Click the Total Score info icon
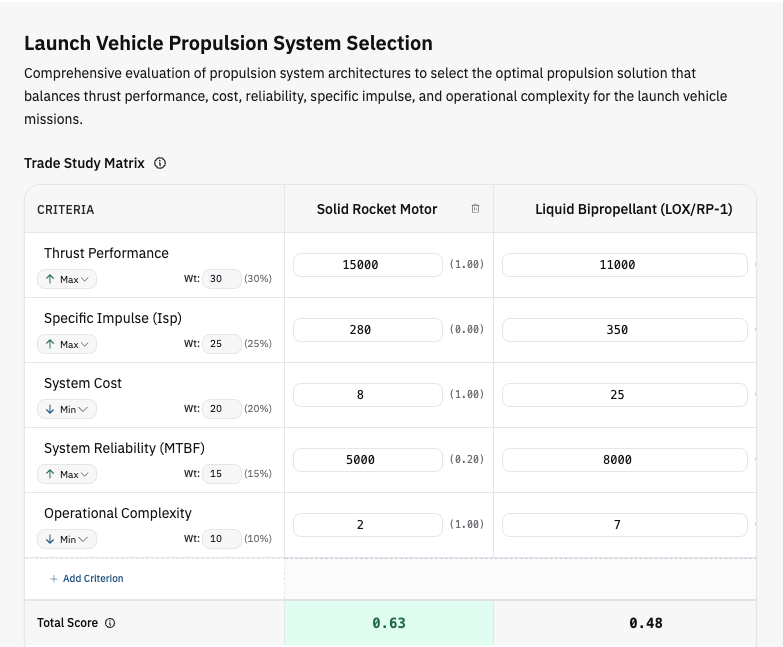Screen dimensions: 783x647 point(110,623)
